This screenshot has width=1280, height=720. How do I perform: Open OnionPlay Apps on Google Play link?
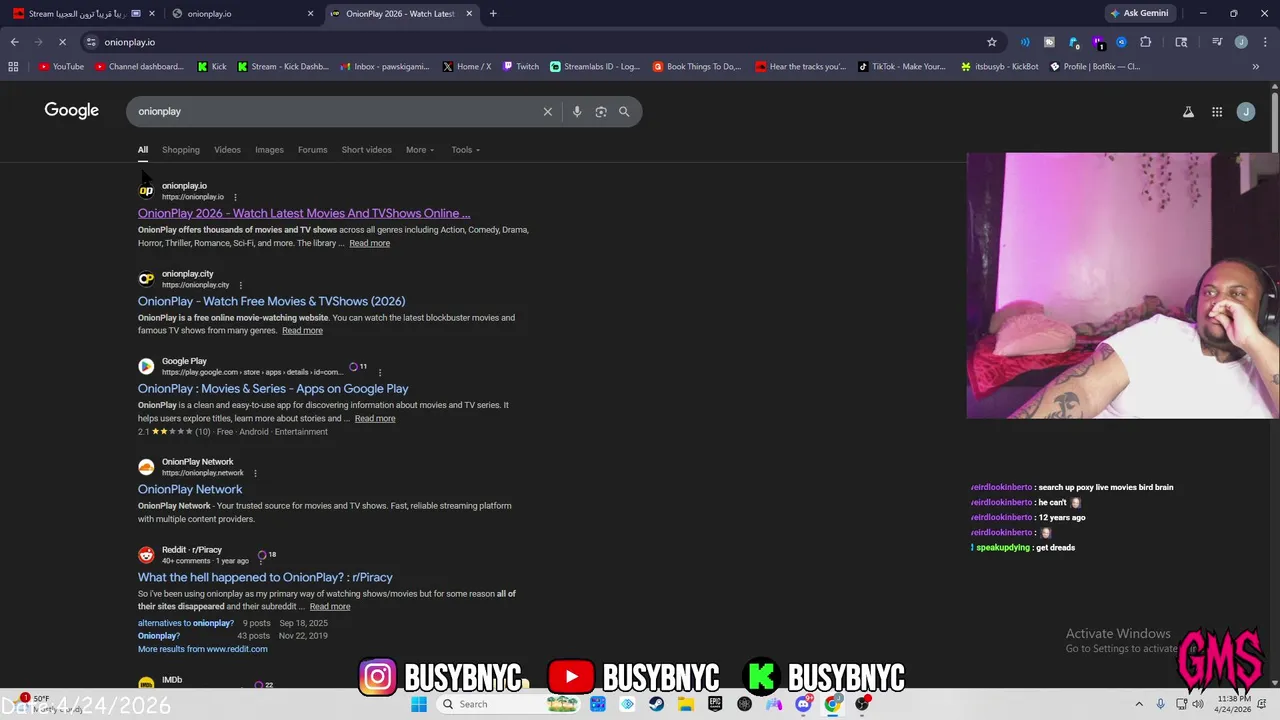(273, 389)
